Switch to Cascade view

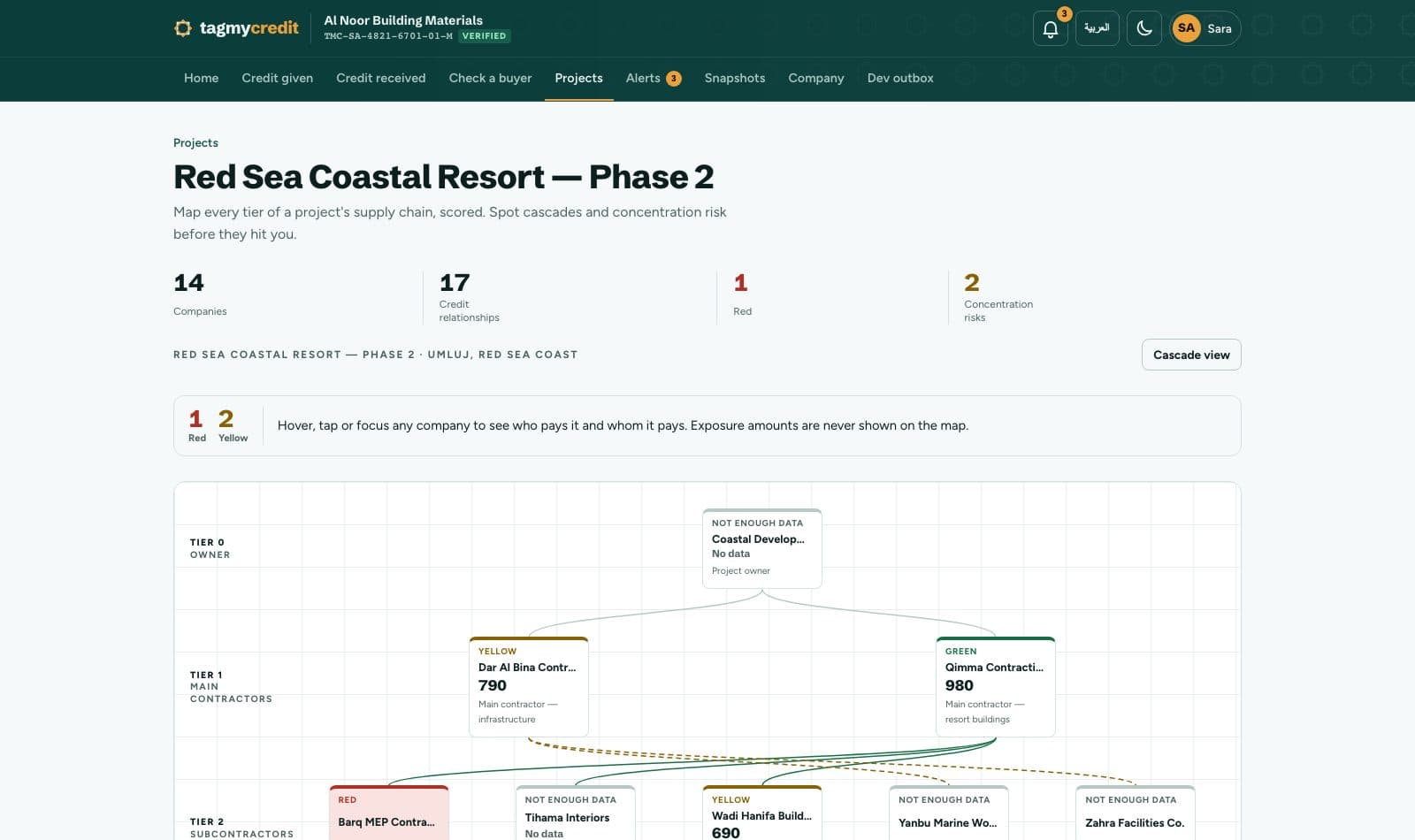coord(1191,355)
